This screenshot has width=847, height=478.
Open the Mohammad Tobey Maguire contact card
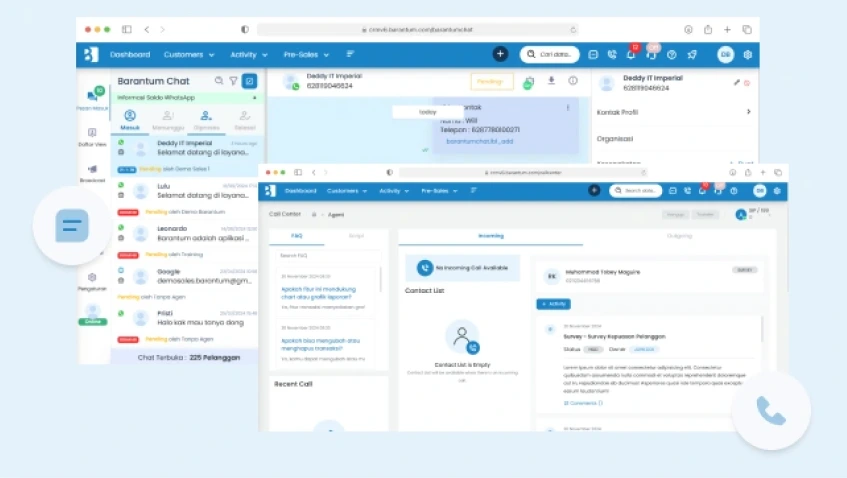[652, 276]
